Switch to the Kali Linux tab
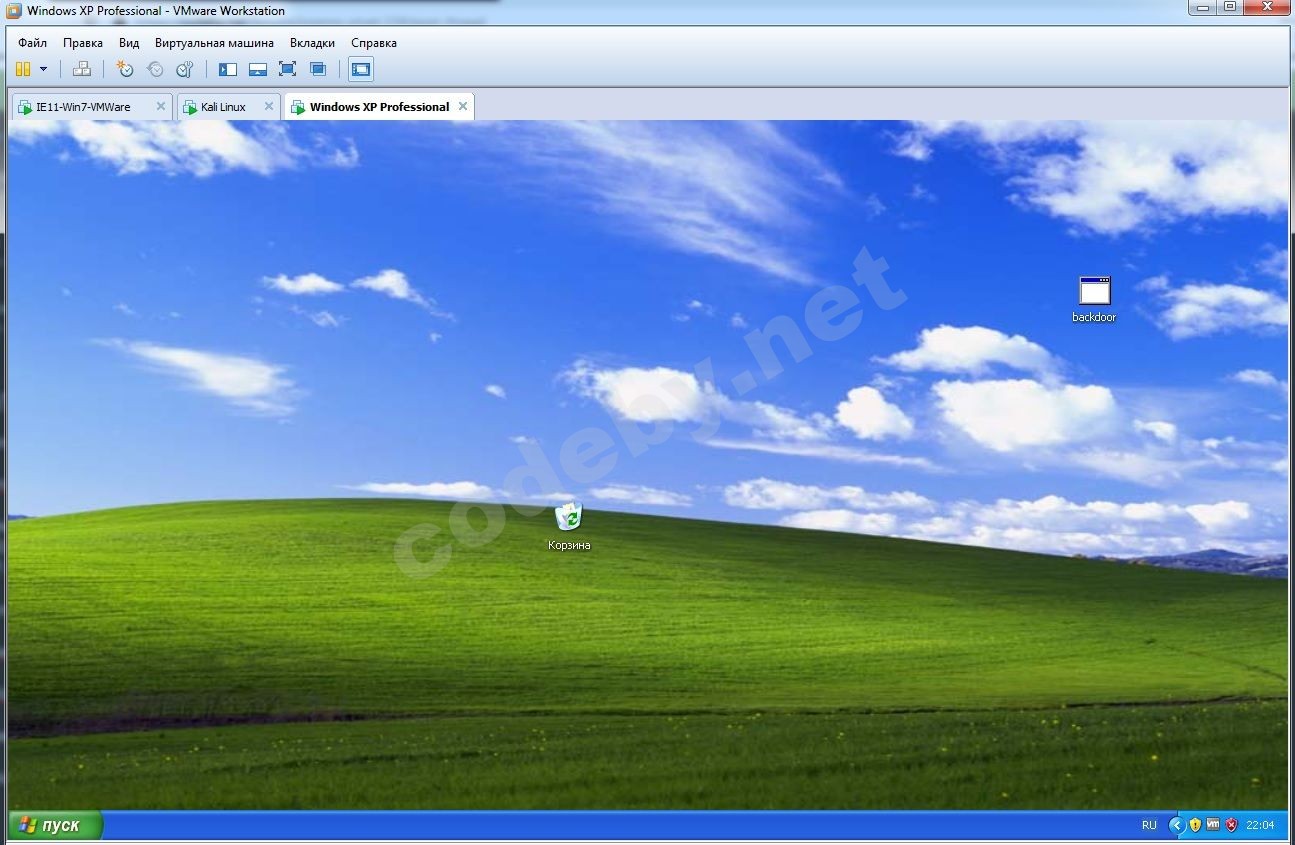The height and width of the screenshot is (845, 1295). 229,107
